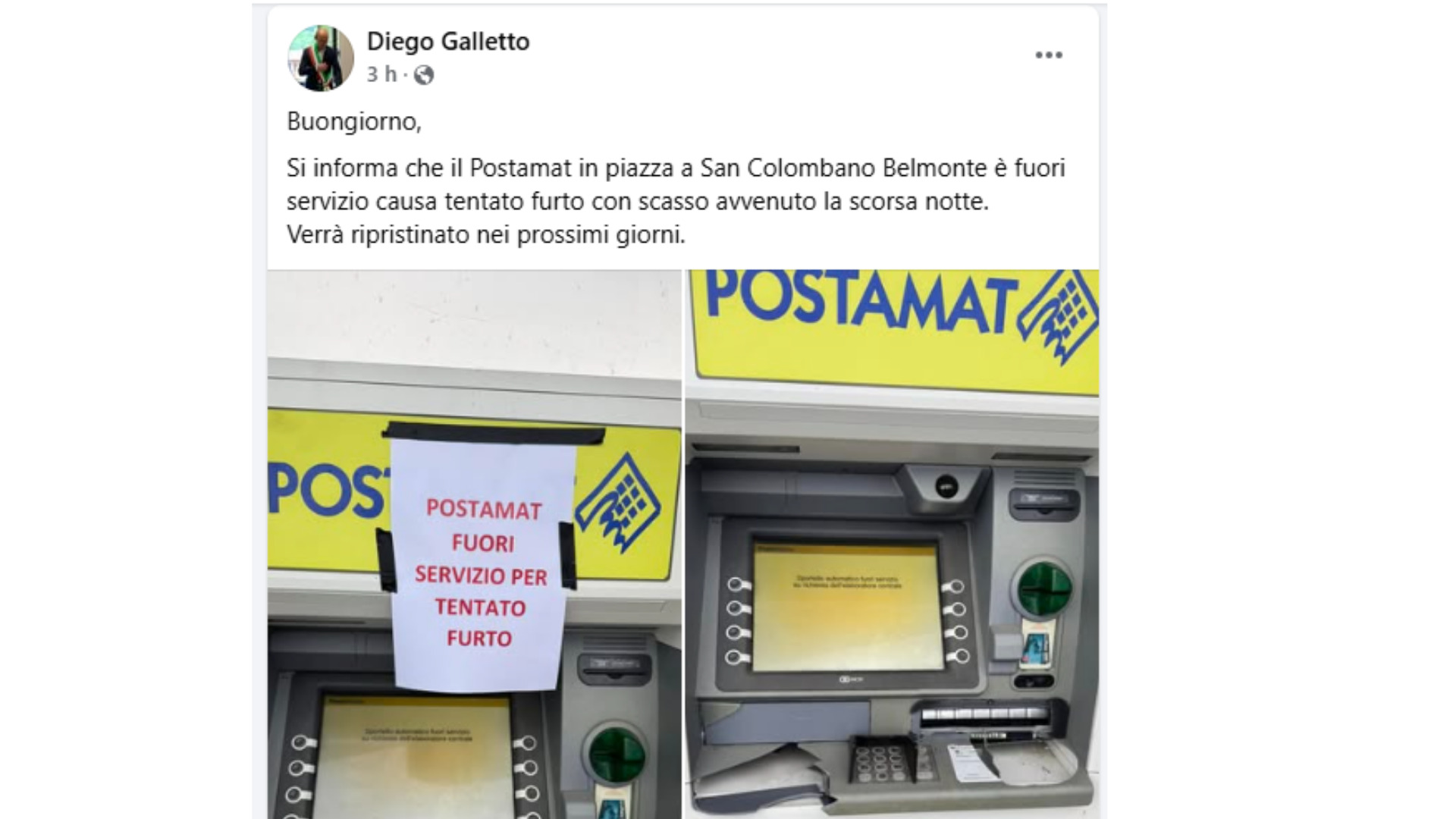Click the "Buongiorno," greeting line
Viewport: 1456px width, 819px height.
pos(354,121)
